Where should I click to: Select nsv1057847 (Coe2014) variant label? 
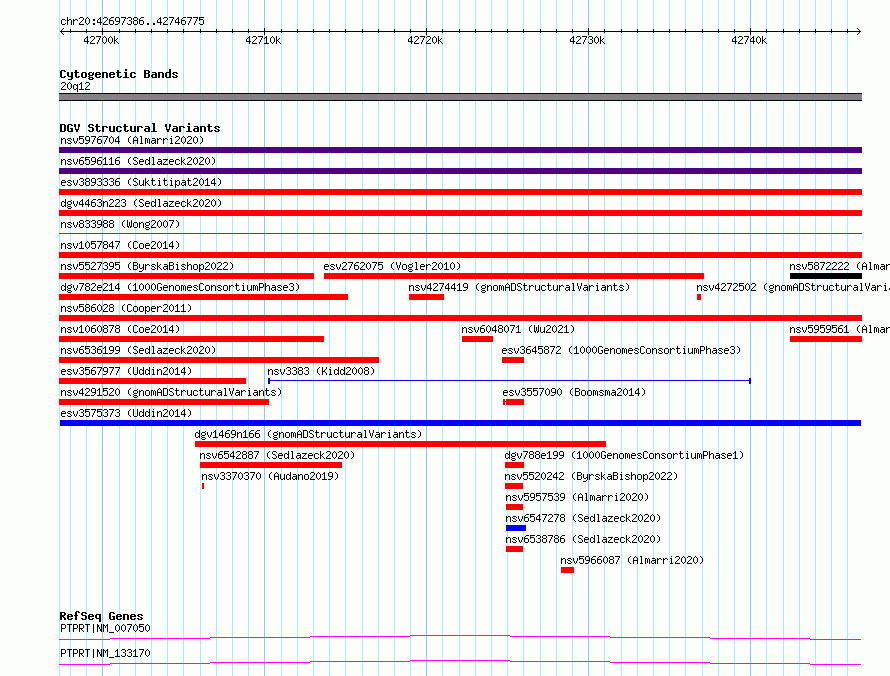120,245
